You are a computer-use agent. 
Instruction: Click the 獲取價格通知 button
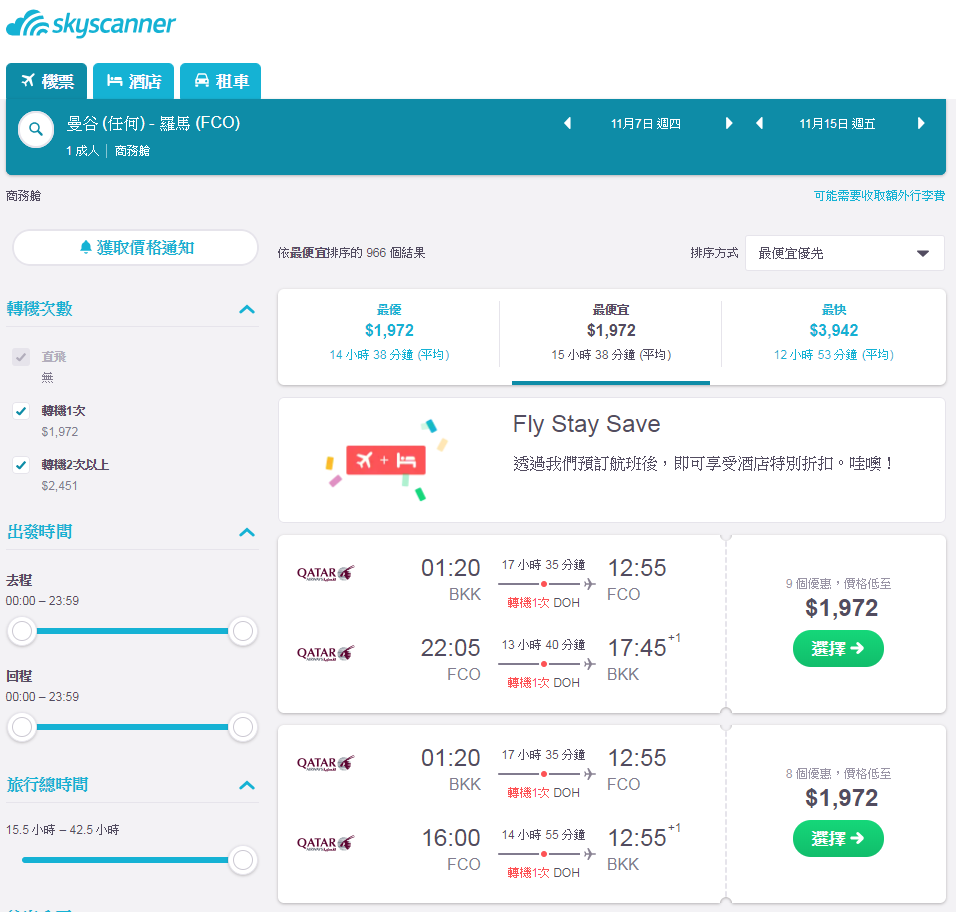(135, 248)
